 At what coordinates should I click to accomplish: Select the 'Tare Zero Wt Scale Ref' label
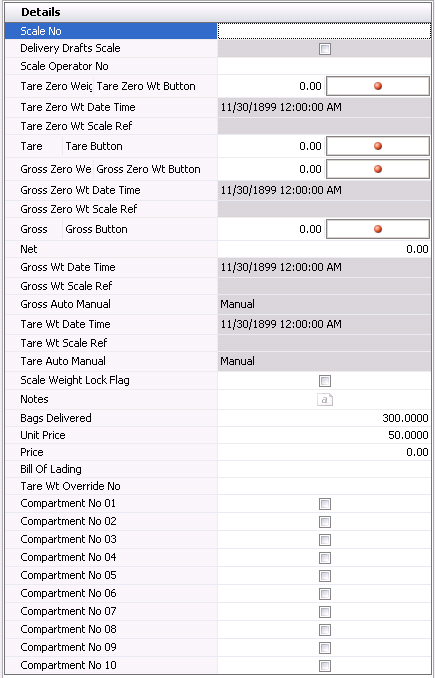(76, 126)
